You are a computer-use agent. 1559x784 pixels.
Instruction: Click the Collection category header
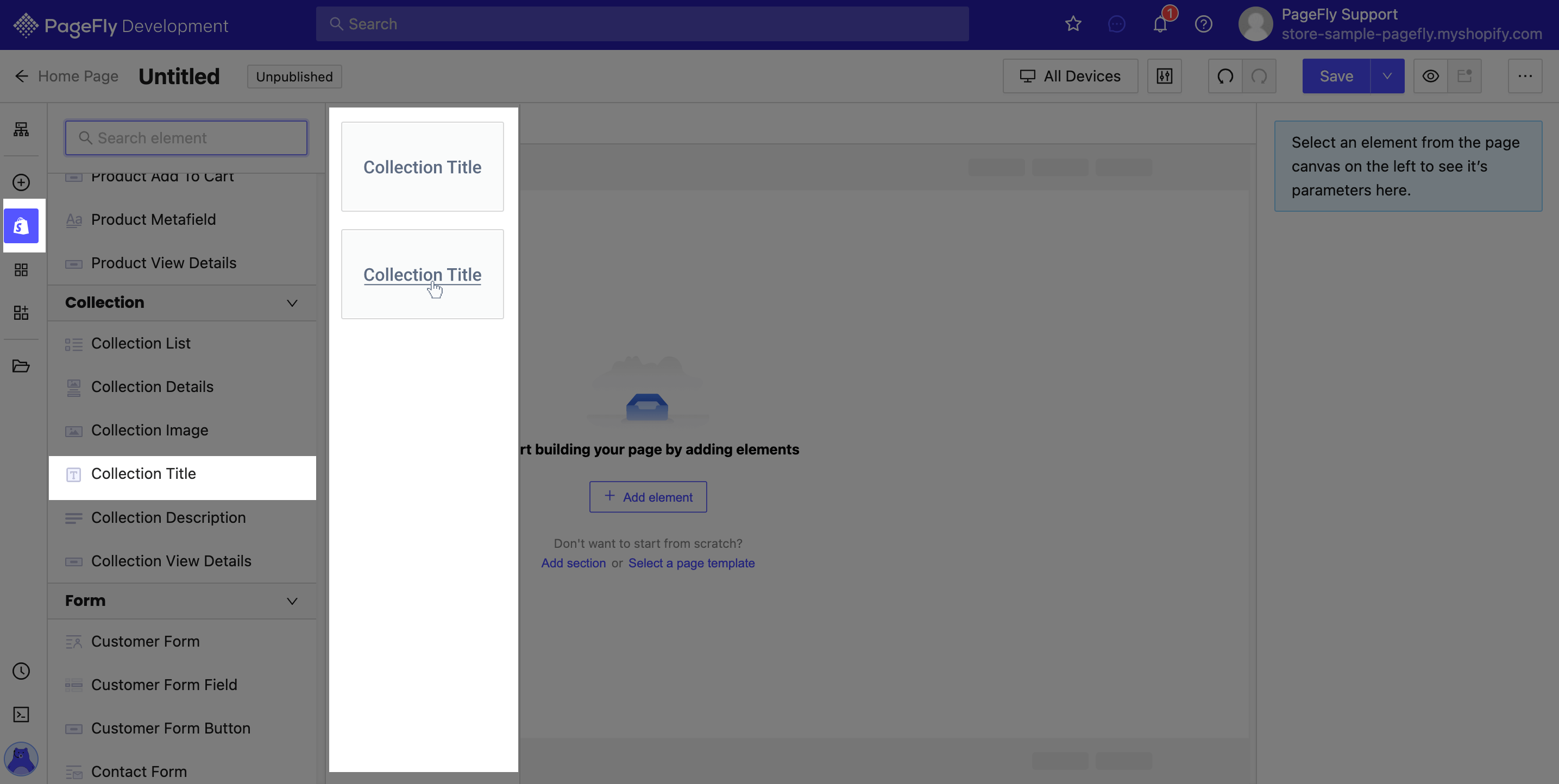(x=182, y=303)
